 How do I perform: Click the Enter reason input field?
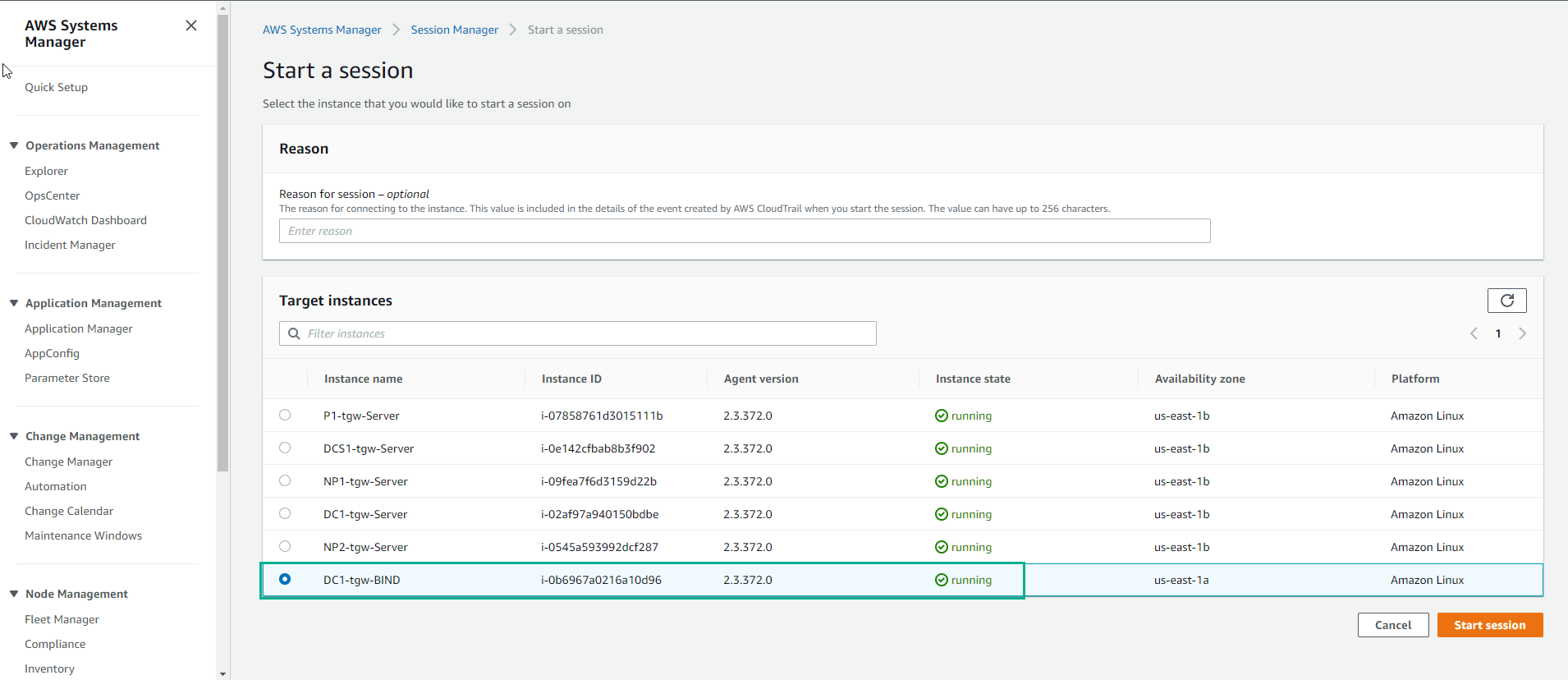point(745,231)
